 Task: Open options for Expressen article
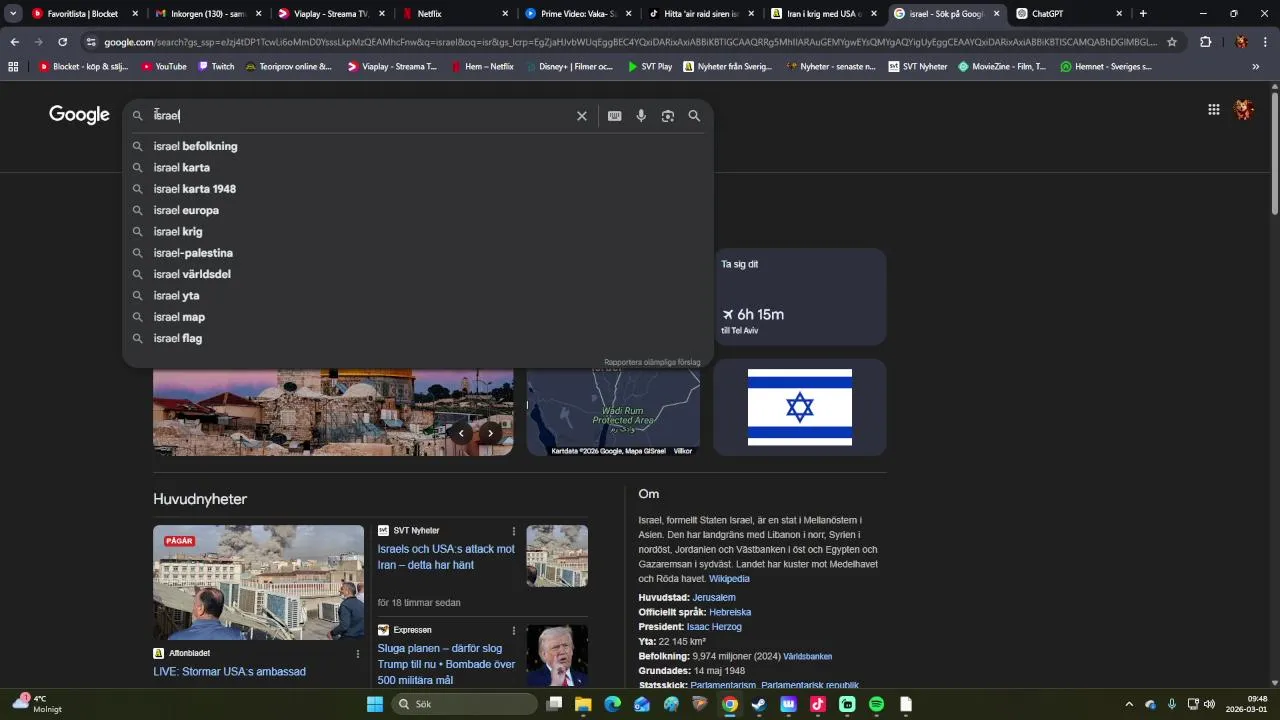(514, 630)
